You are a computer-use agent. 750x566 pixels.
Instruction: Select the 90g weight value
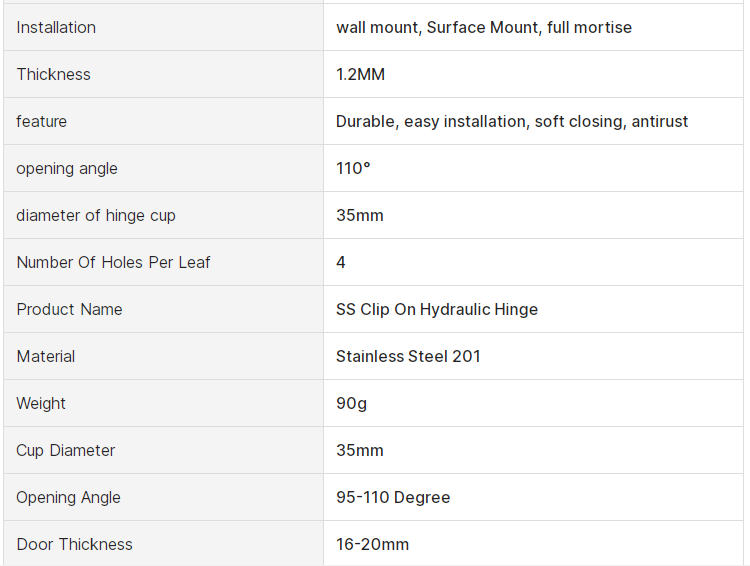click(352, 403)
